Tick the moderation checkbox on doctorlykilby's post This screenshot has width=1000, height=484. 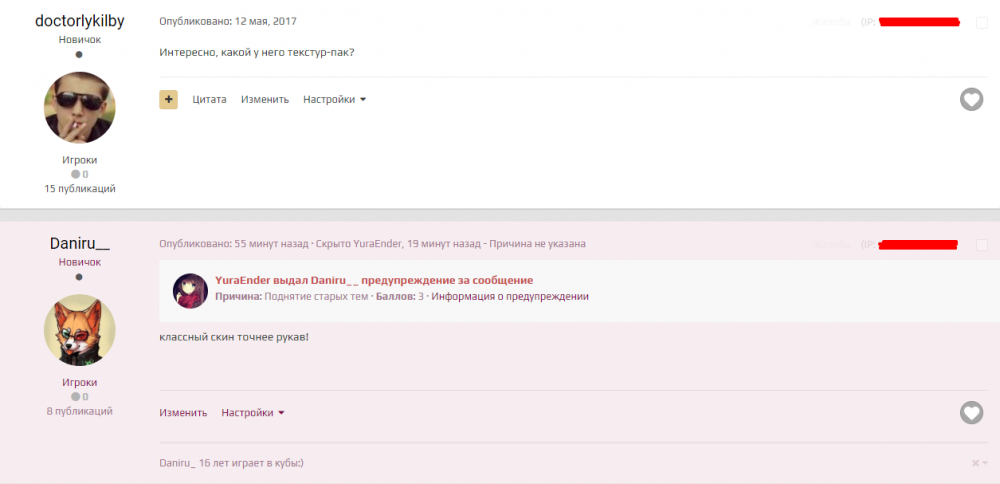tap(981, 22)
